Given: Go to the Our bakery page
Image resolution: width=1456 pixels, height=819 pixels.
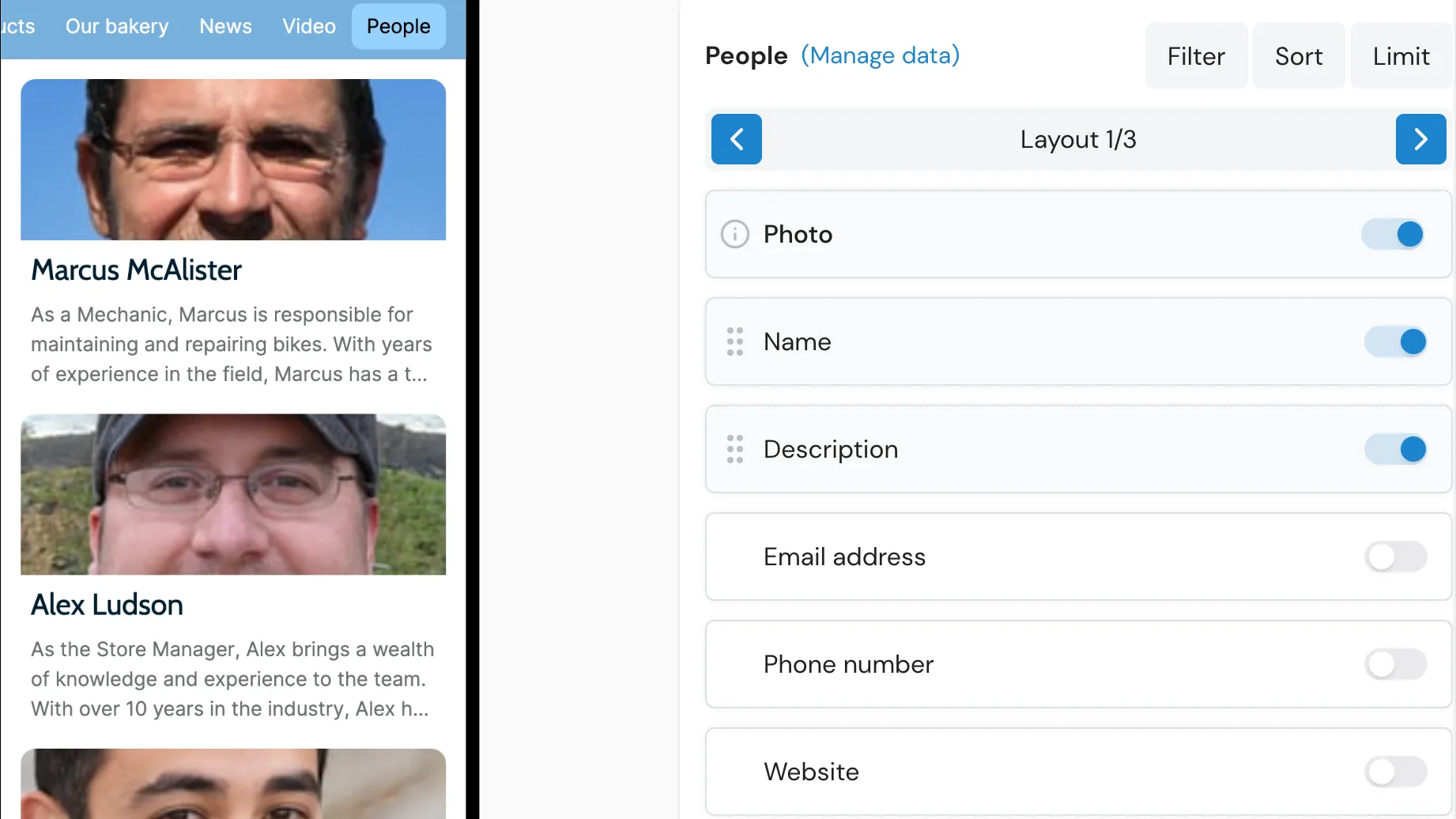Looking at the screenshot, I should point(116,26).
